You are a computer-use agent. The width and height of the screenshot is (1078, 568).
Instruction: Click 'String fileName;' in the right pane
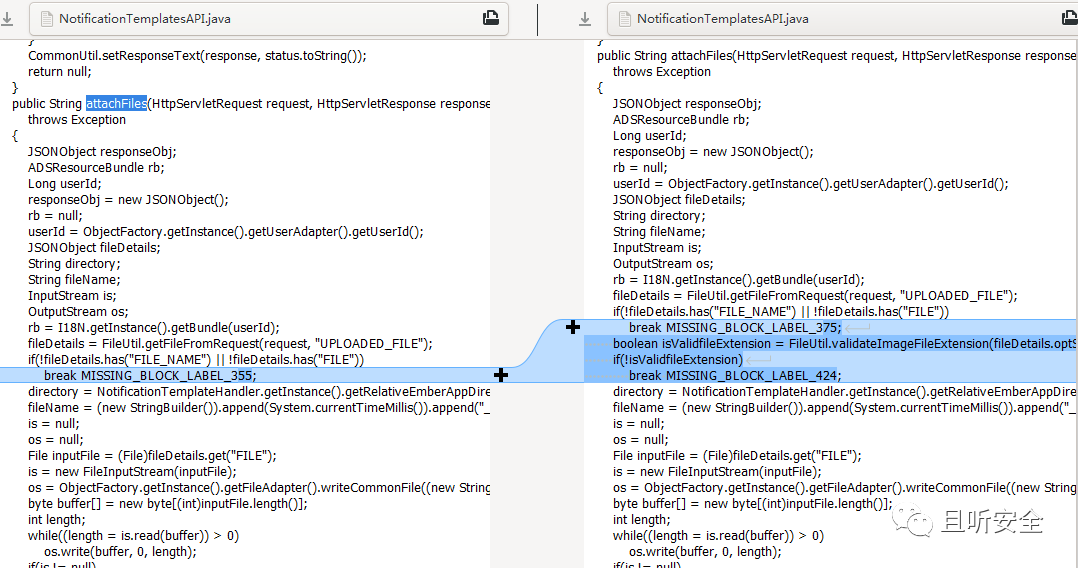point(659,231)
